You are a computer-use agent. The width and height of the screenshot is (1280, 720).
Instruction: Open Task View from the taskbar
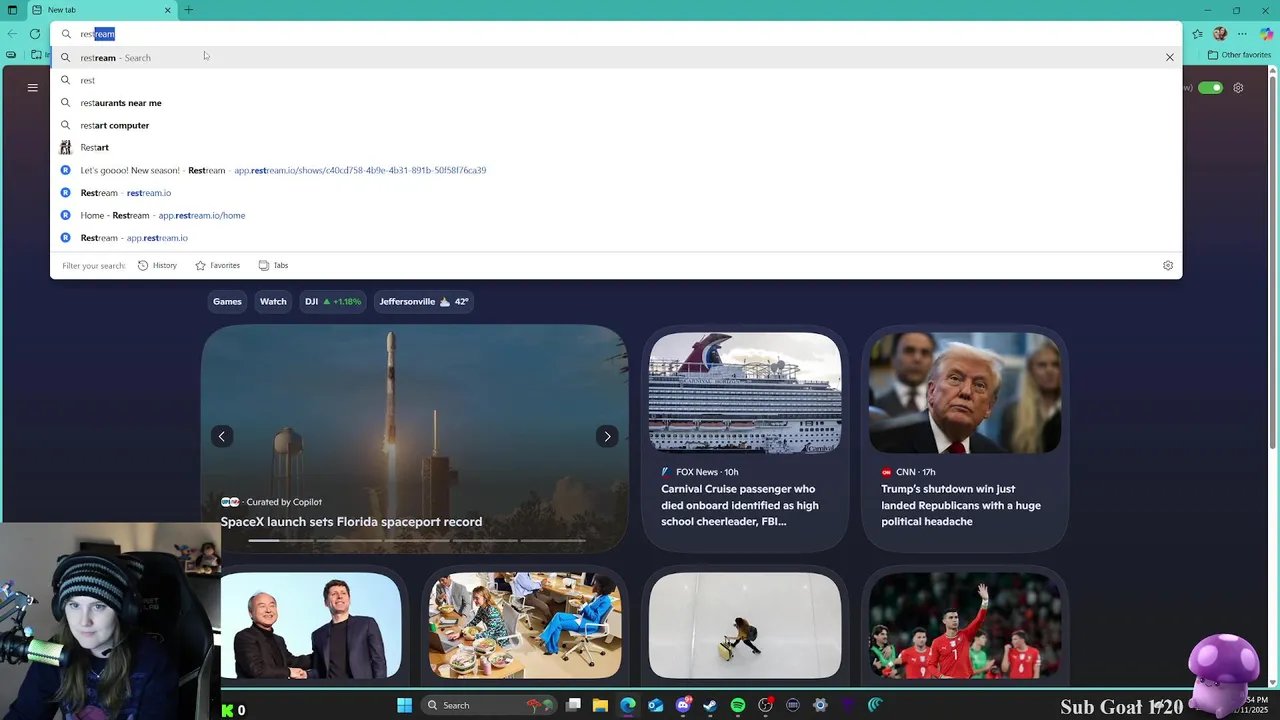pos(573,705)
